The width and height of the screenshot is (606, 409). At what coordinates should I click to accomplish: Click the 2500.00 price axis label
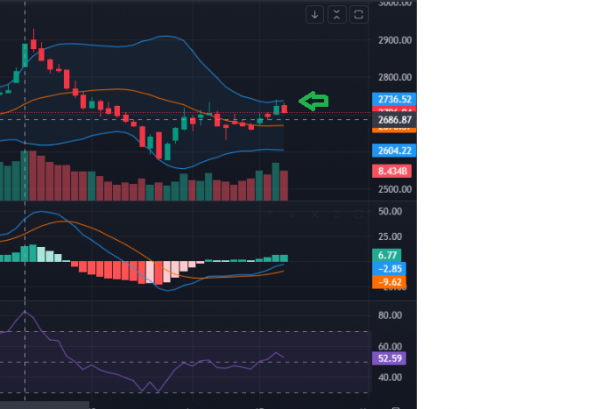pyautogui.click(x=394, y=190)
